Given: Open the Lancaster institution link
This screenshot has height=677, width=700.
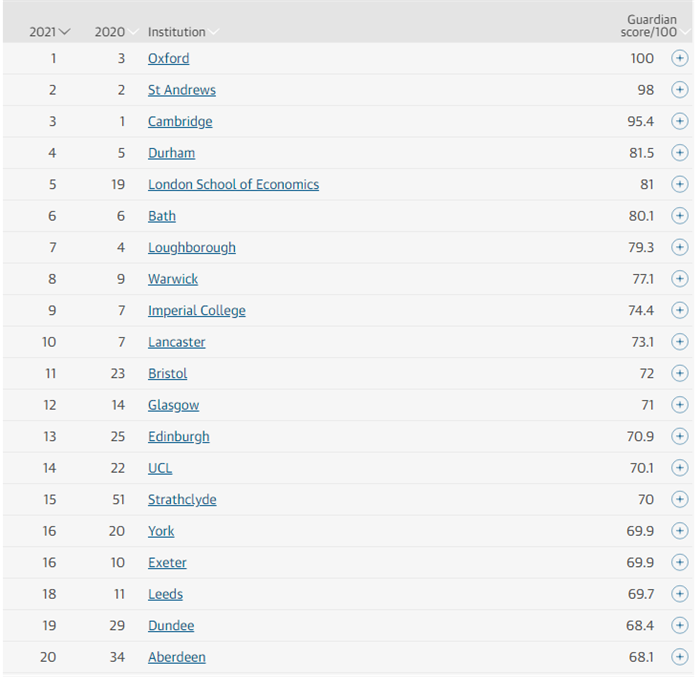Looking at the screenshot, I should point(176,342).
